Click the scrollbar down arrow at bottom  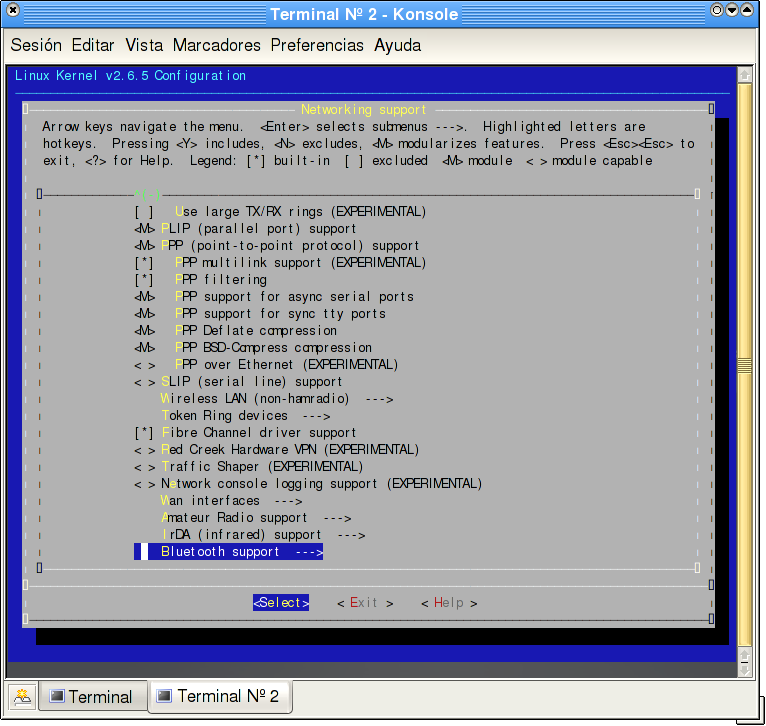(745, 669)
